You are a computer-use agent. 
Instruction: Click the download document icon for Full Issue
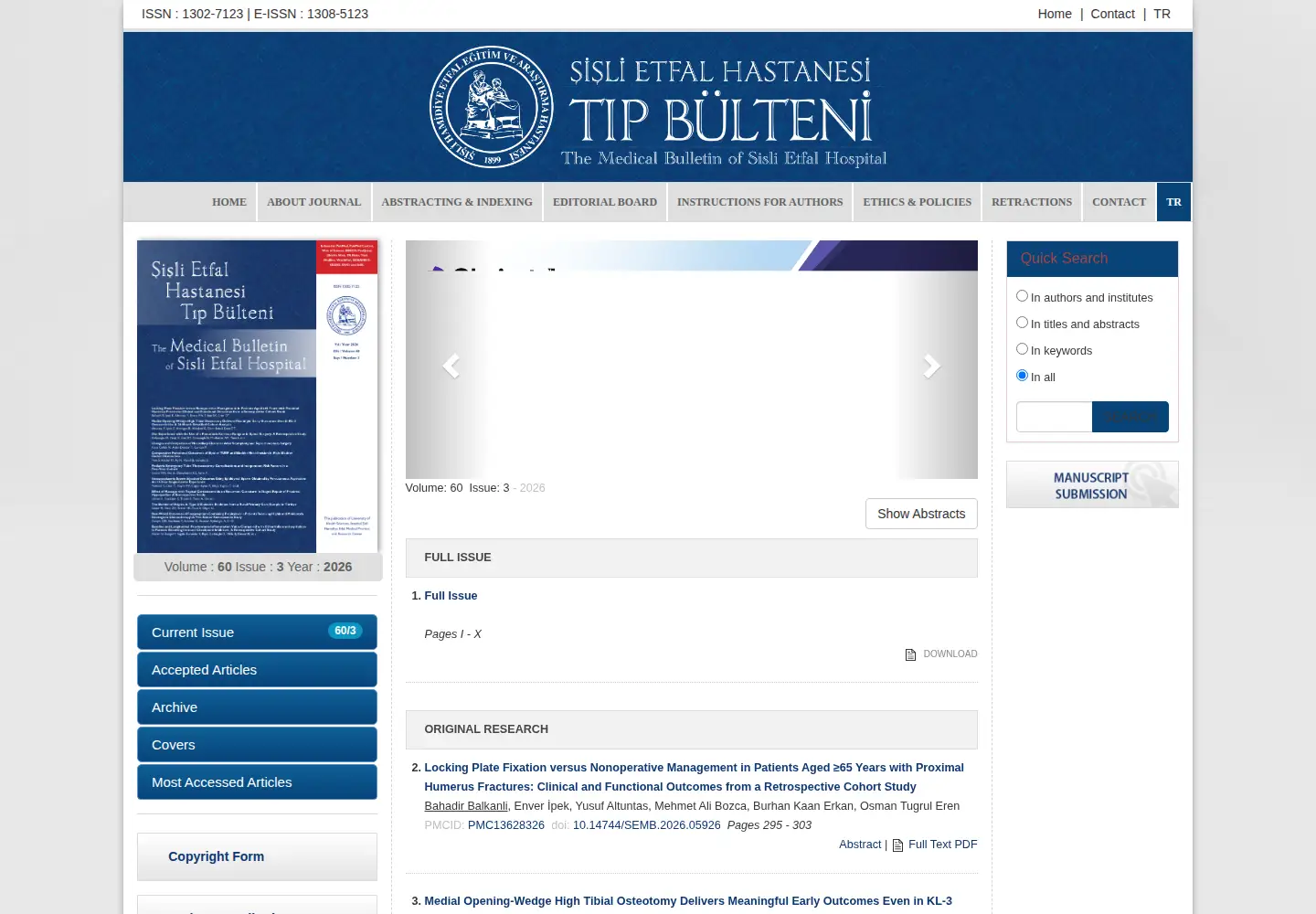pos(910,654)
